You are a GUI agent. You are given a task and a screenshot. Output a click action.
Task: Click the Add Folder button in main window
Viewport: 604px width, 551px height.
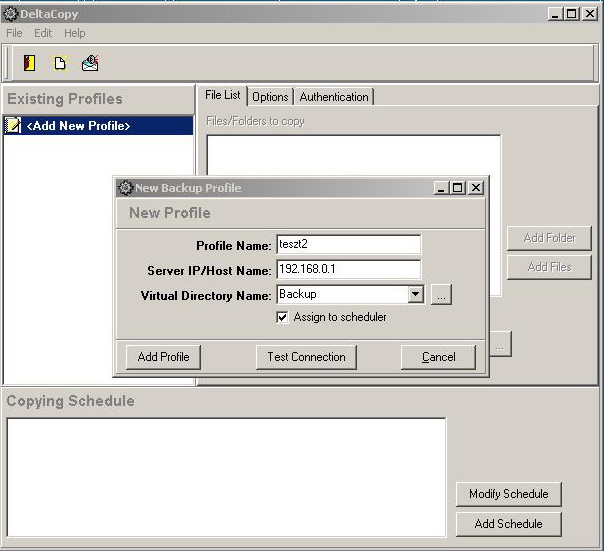[549, 238]
